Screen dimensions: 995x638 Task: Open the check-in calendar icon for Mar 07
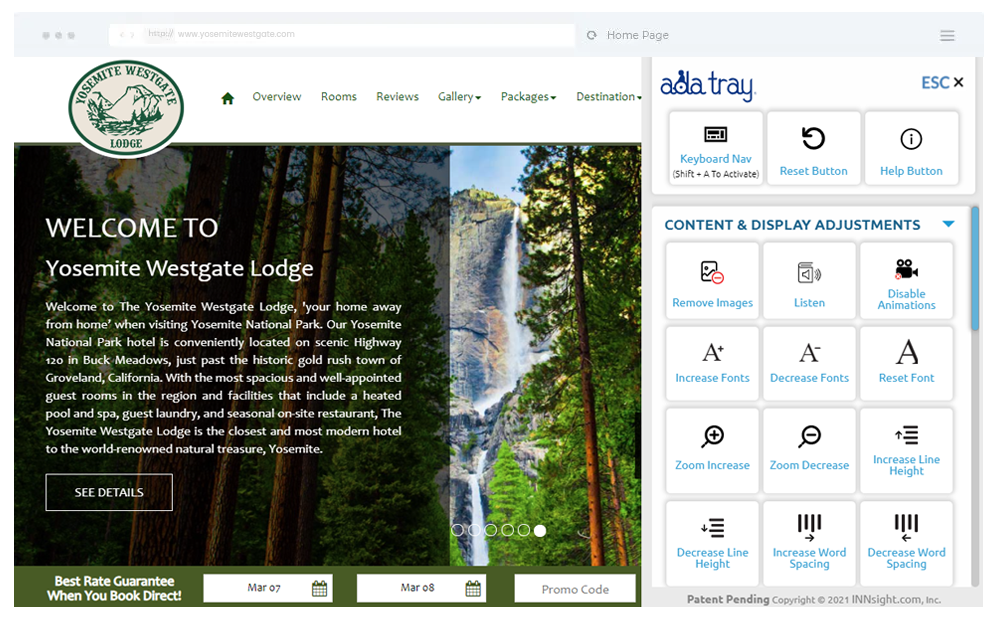319,588
